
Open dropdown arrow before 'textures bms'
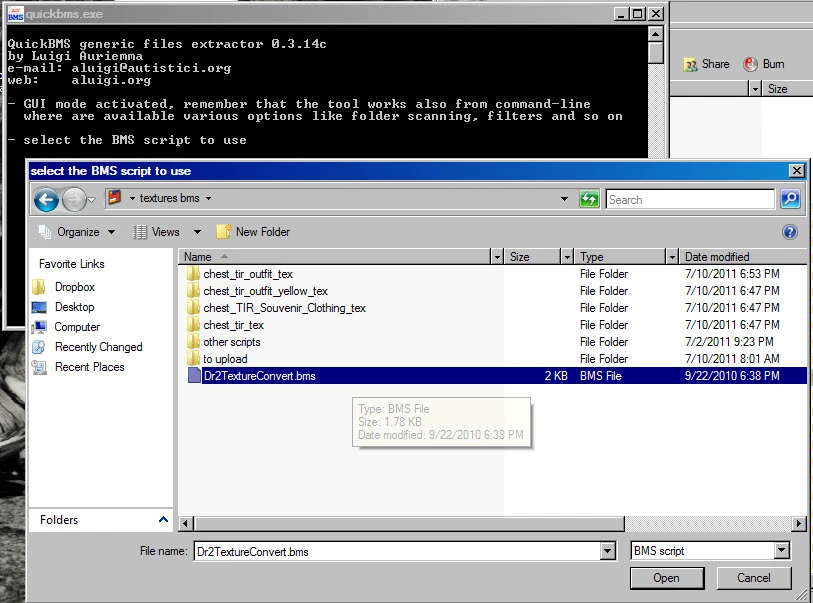tap(132, 199)
